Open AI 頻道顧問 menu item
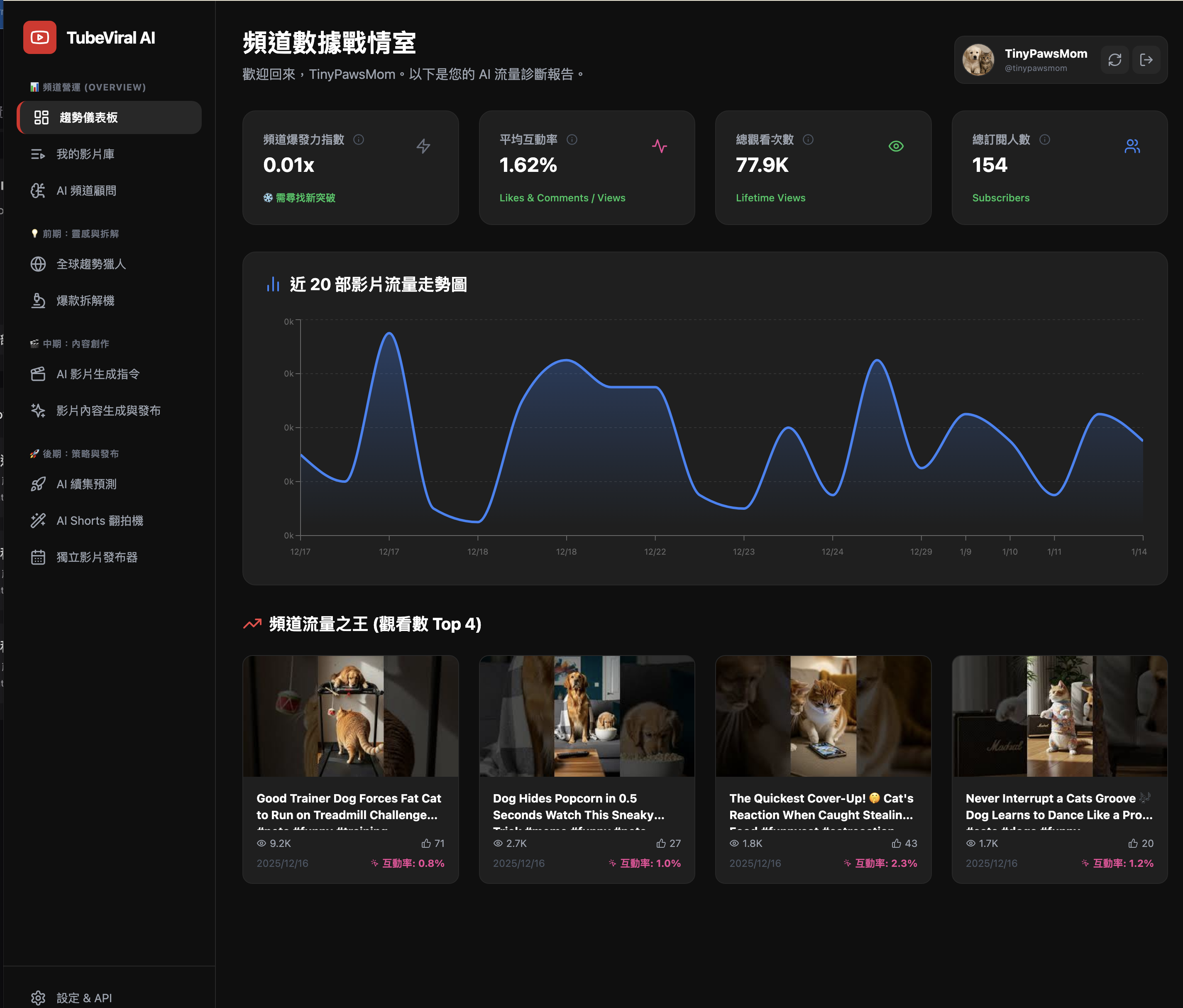Image resolution: width=1183 pixels, height=1008 pixels. pyautogui.click(x=109, y=191)
